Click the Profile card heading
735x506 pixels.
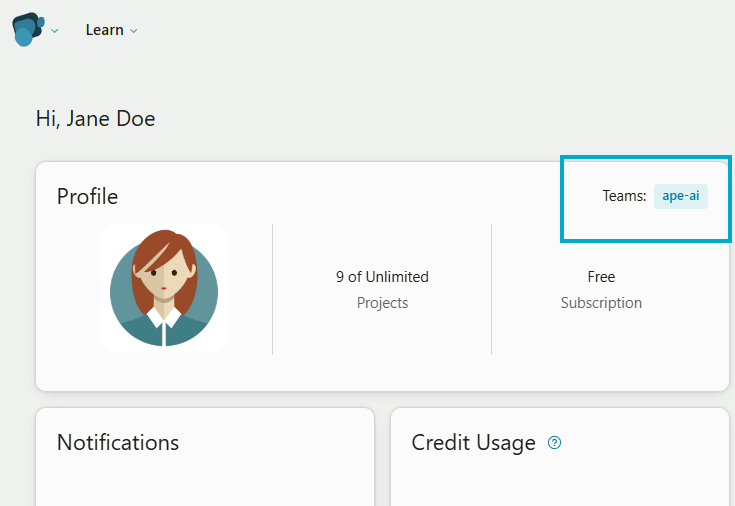click(88, 196)
